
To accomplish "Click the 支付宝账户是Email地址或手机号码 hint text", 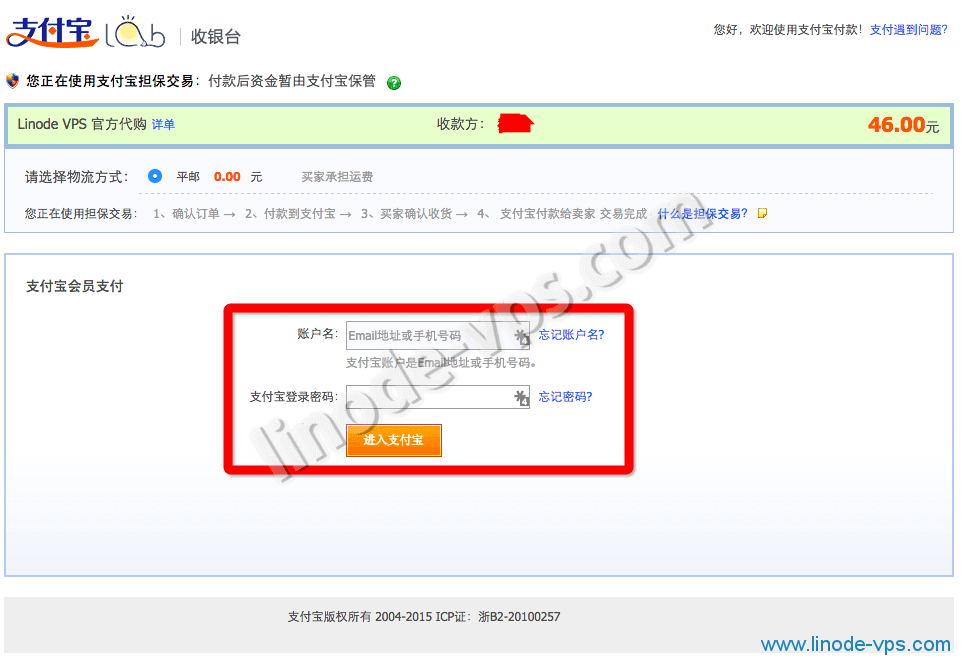I will pos(441,363).
